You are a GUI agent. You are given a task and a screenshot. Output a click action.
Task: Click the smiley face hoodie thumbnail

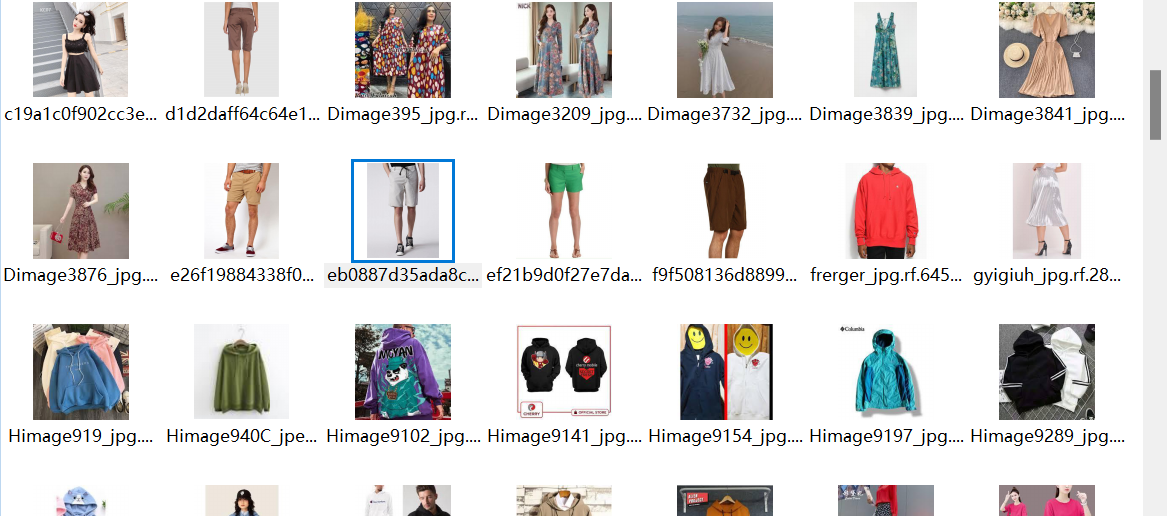click(725, 372)
